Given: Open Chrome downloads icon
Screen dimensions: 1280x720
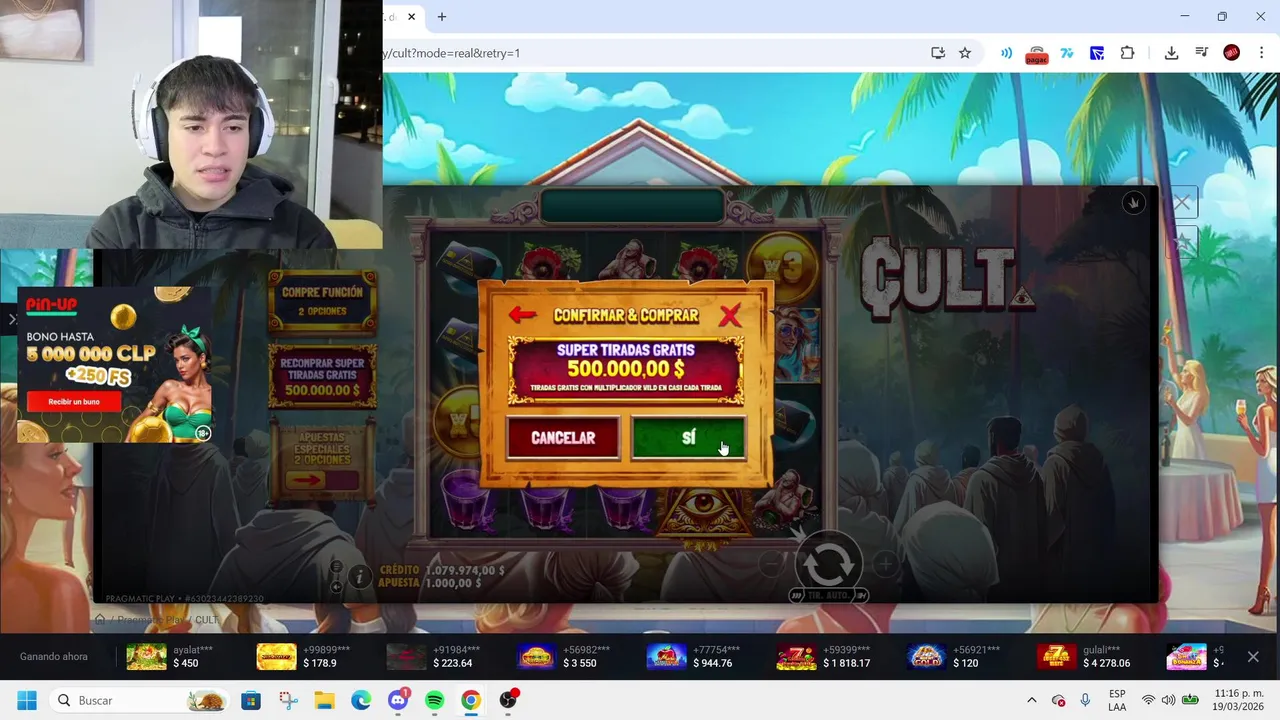Looking at the screenshot, I should 1171,53.
